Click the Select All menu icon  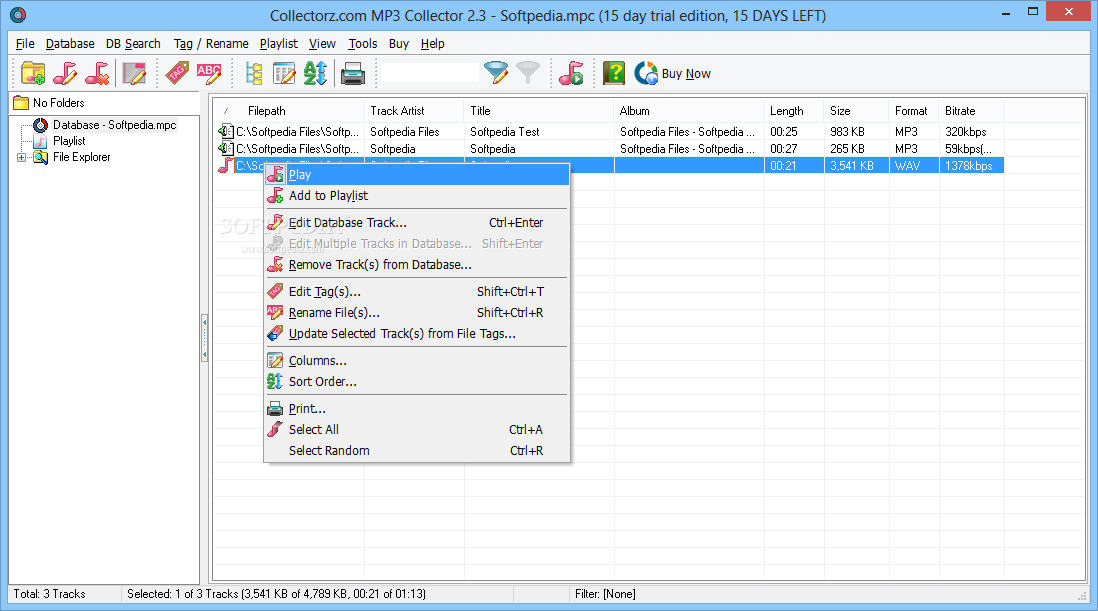coord(275,429)
